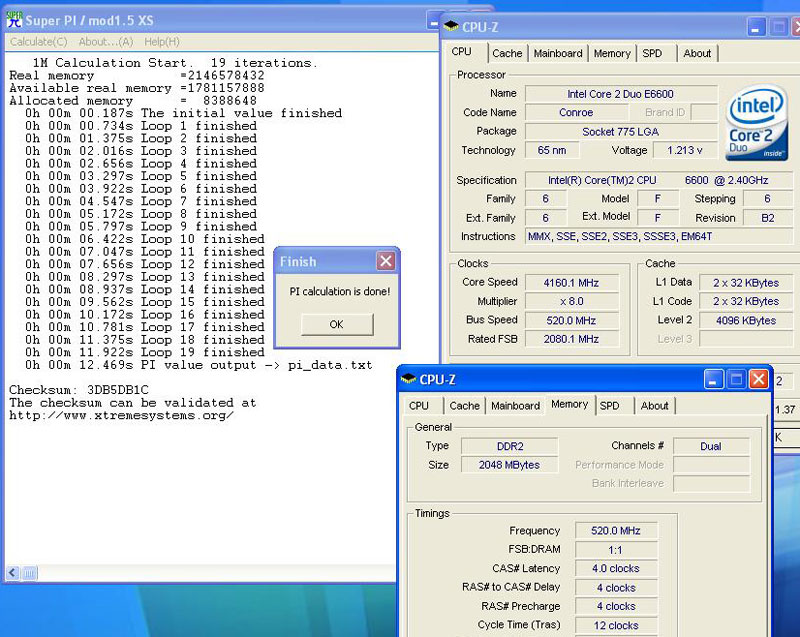Click the Cycle Time (Tras) value 12 clocks
The width and height of the screenshot is (800, 637).
pos(616,625)
